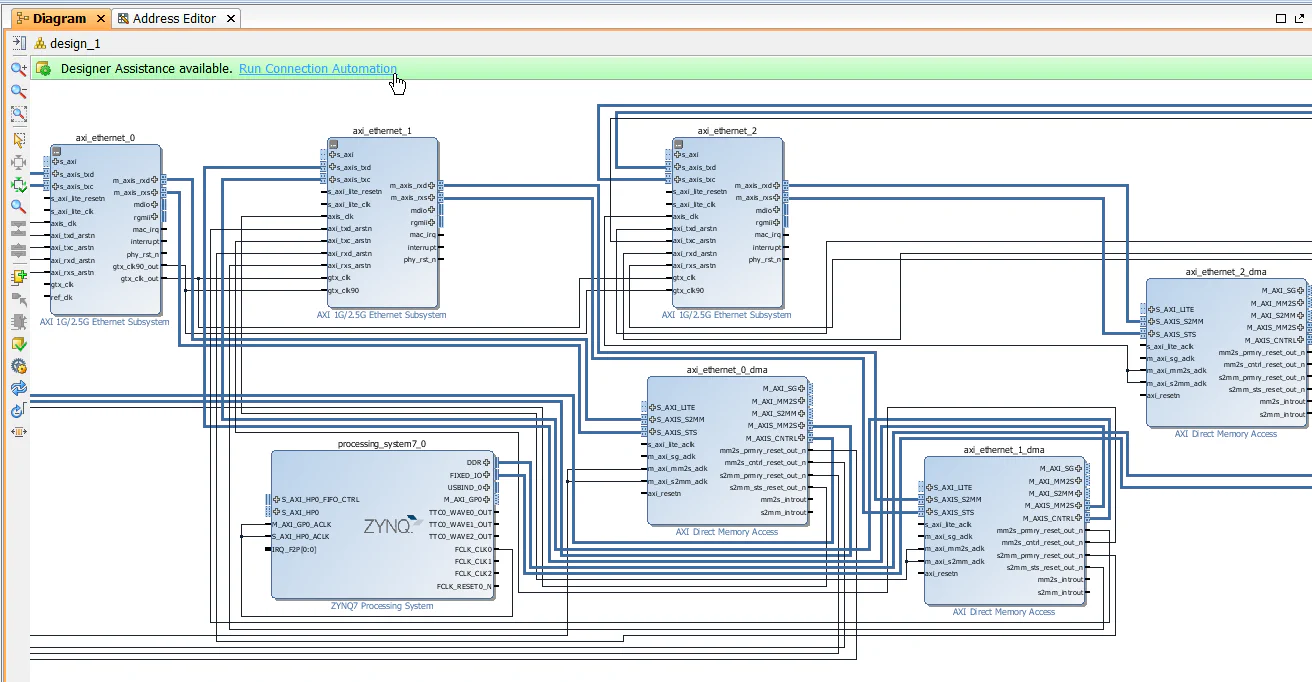
Task: Switch to the Address Editor tab
Action: click(176, 17)
